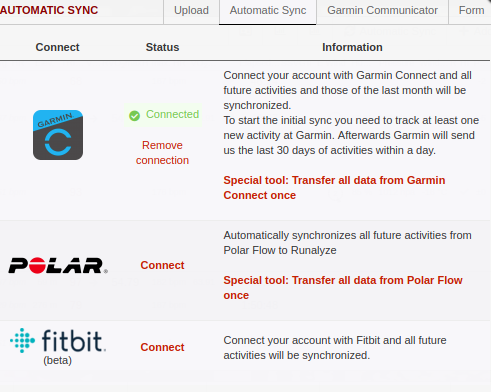491x392 pixels.
Task: Open the Form tab
Action: tap(471, 11)
